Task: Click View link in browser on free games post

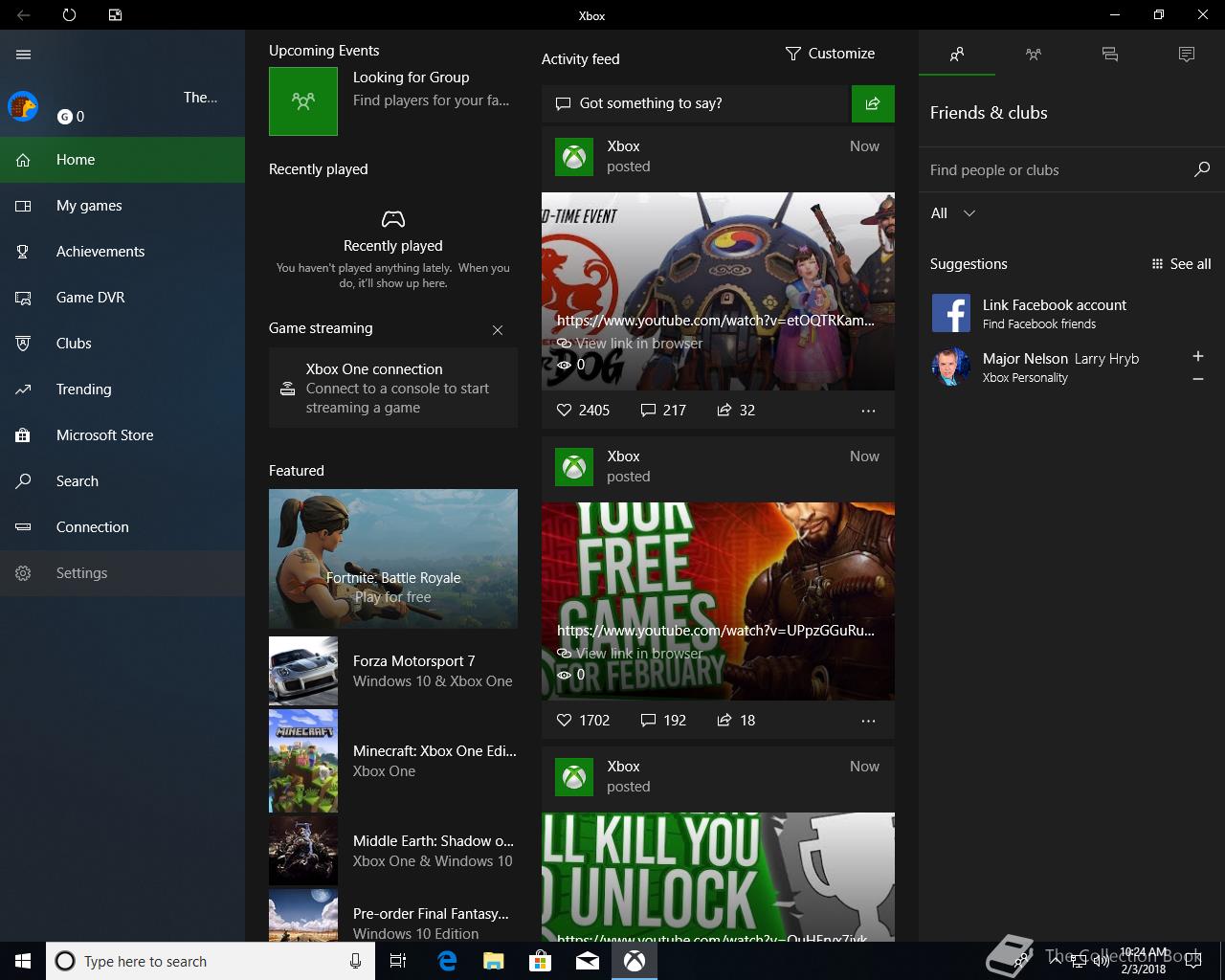Action: [630, 653]
